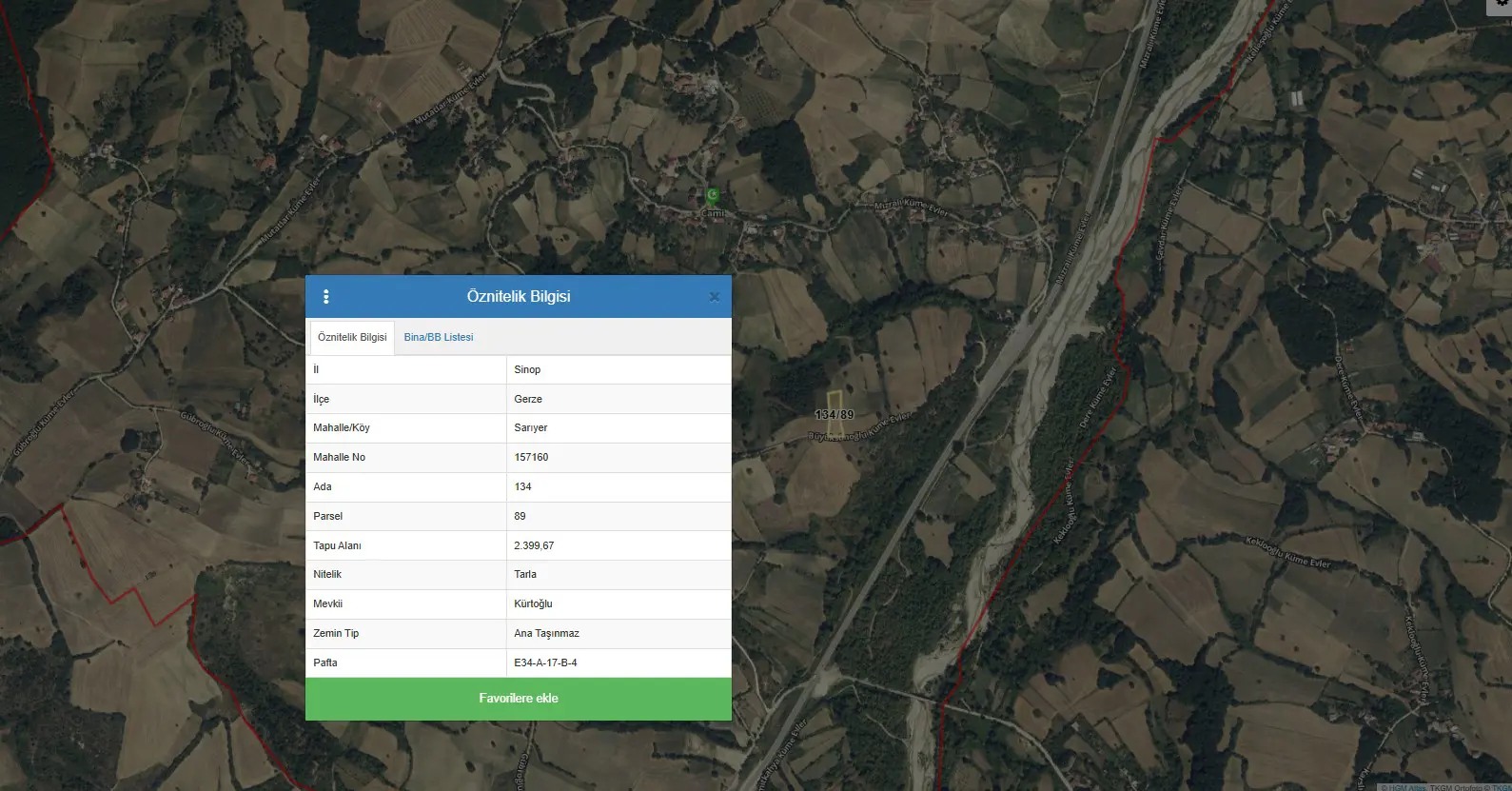
Task: Select the yellow parcel outline labeled 134/89
Action: coord(835,413)
